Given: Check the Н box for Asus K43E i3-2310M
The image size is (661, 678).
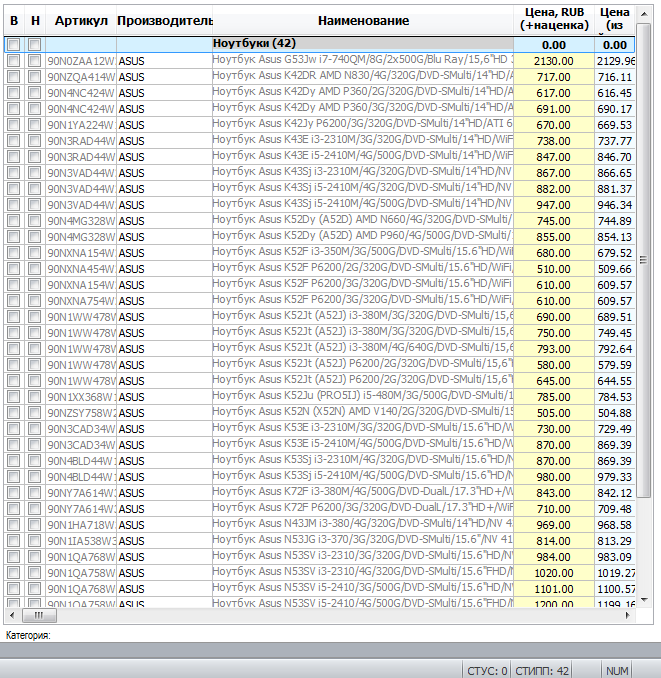Looking at the screenshot, I should 35,141.
